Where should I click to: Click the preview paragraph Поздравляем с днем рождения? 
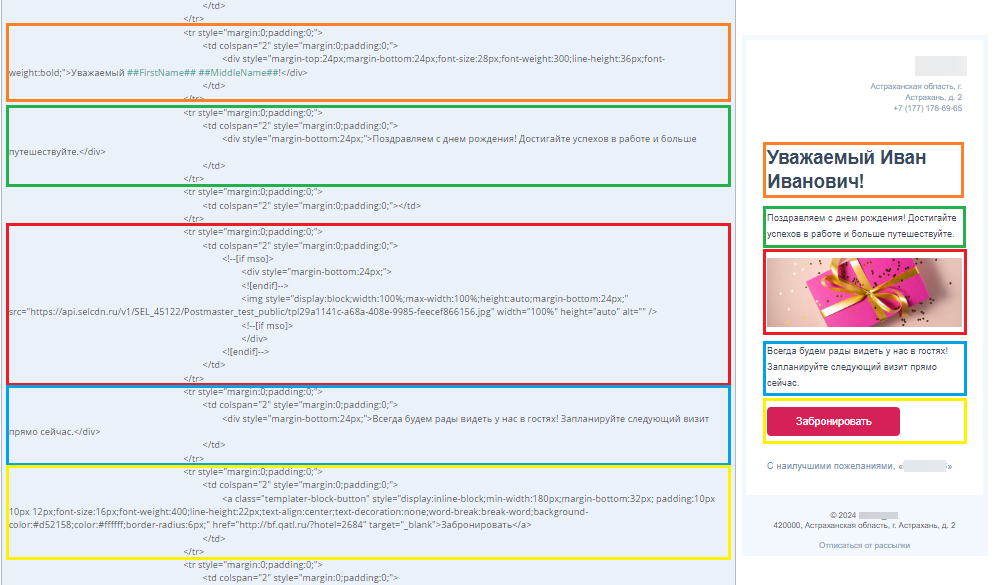(861, 226)
